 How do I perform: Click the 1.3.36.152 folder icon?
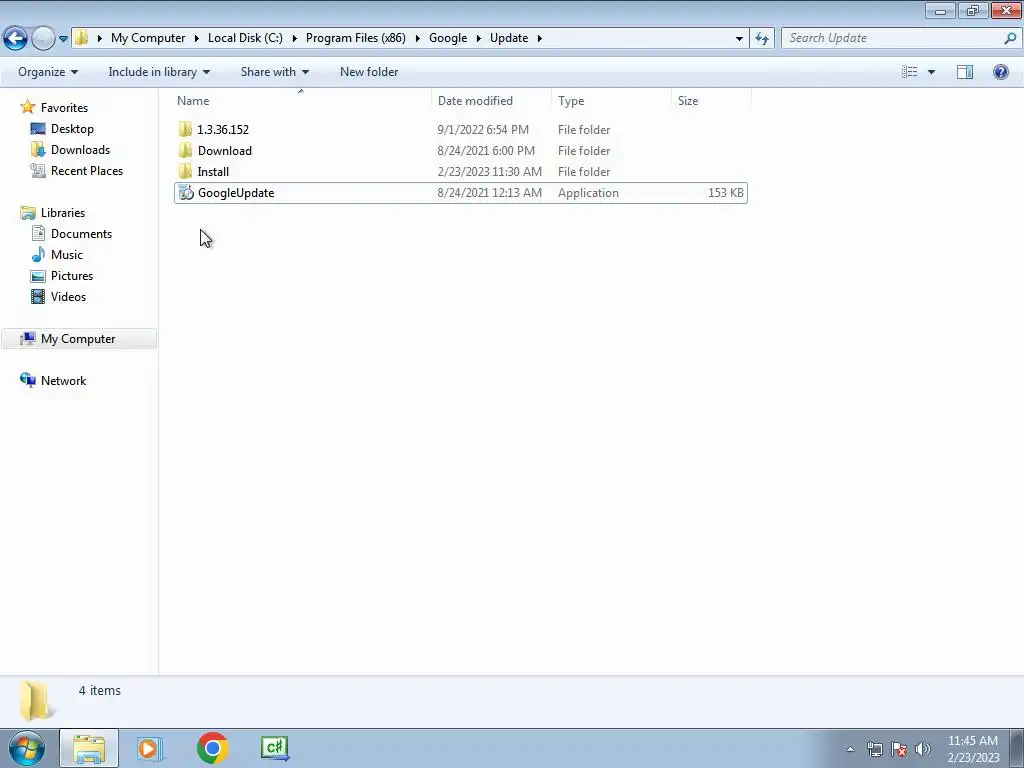[185, 129]
